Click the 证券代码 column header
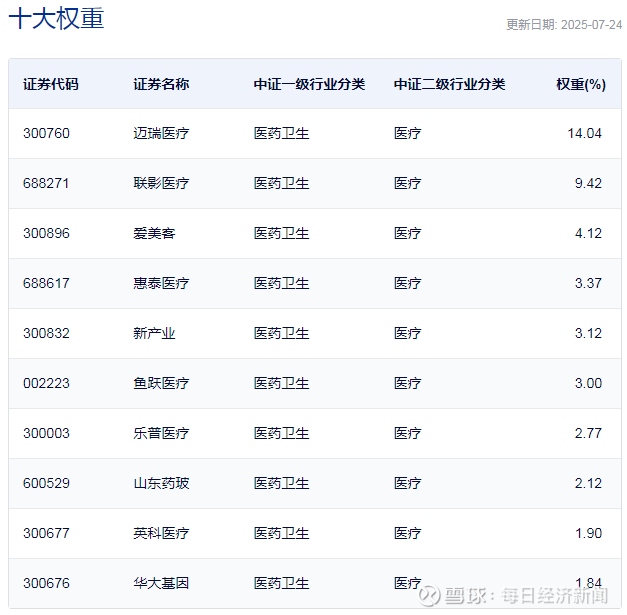 pos(51,84)
